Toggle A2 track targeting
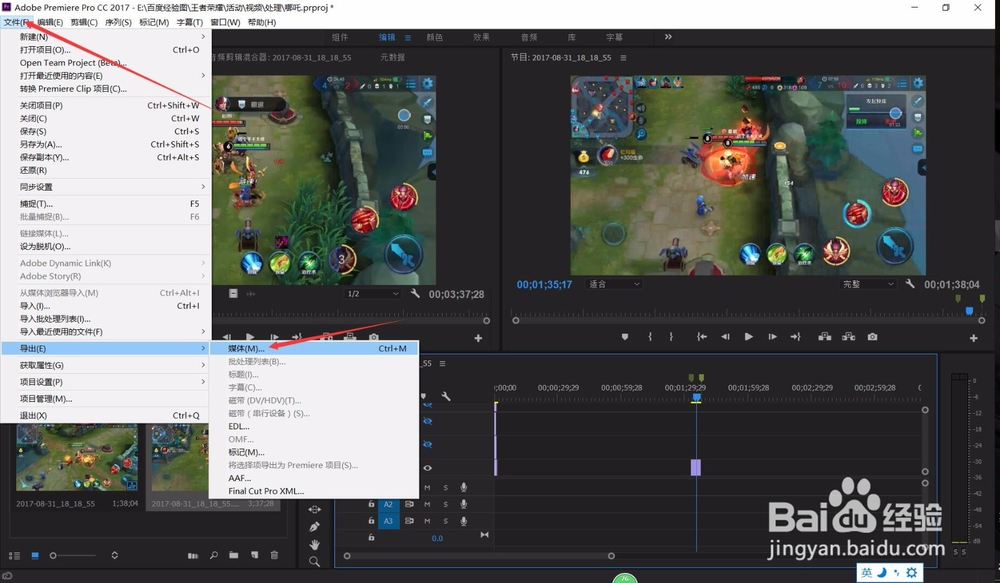Screen dimensions: 1000x583 (388, 504)
